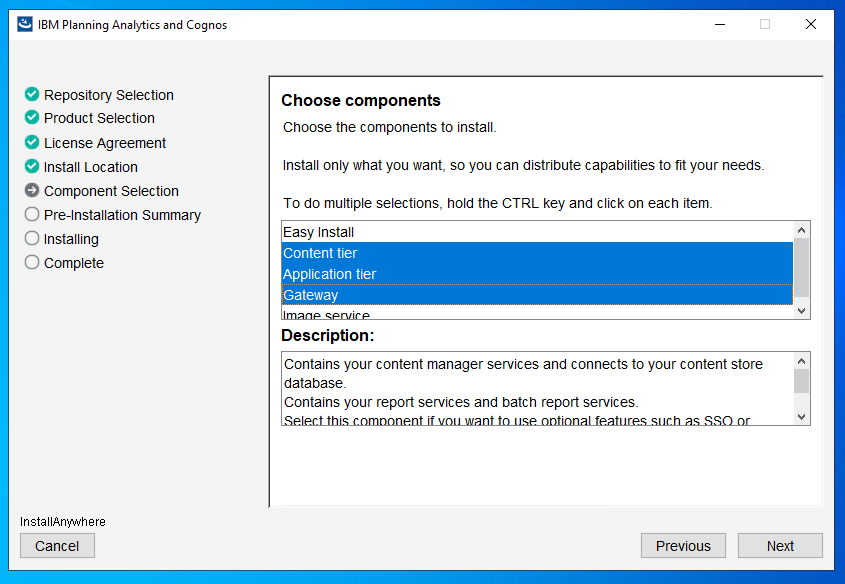Screen dimensions: 845x584
Task: Click the Description box scroll up arrow
Action: click(801, 361)
